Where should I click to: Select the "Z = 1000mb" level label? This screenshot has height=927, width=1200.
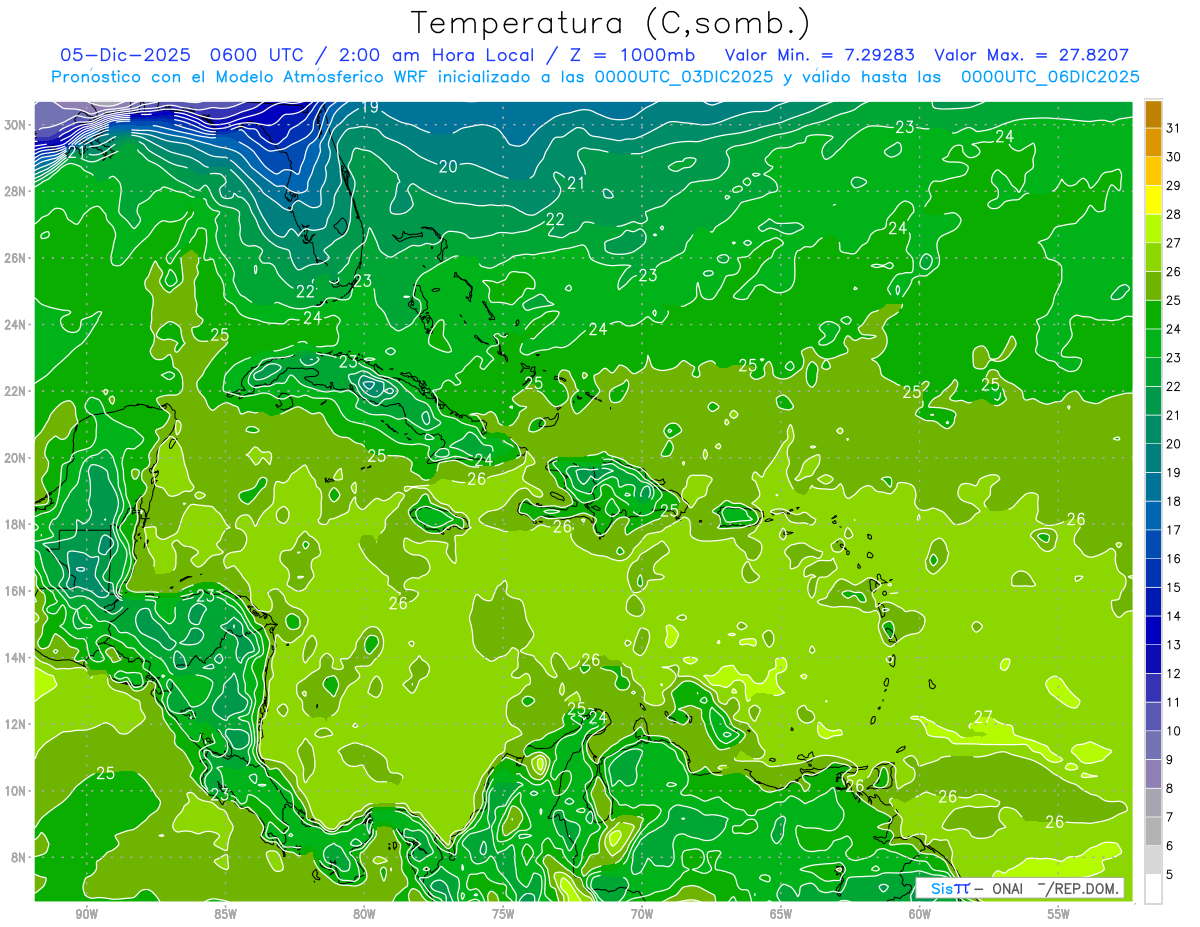click(x=634, y=56)
